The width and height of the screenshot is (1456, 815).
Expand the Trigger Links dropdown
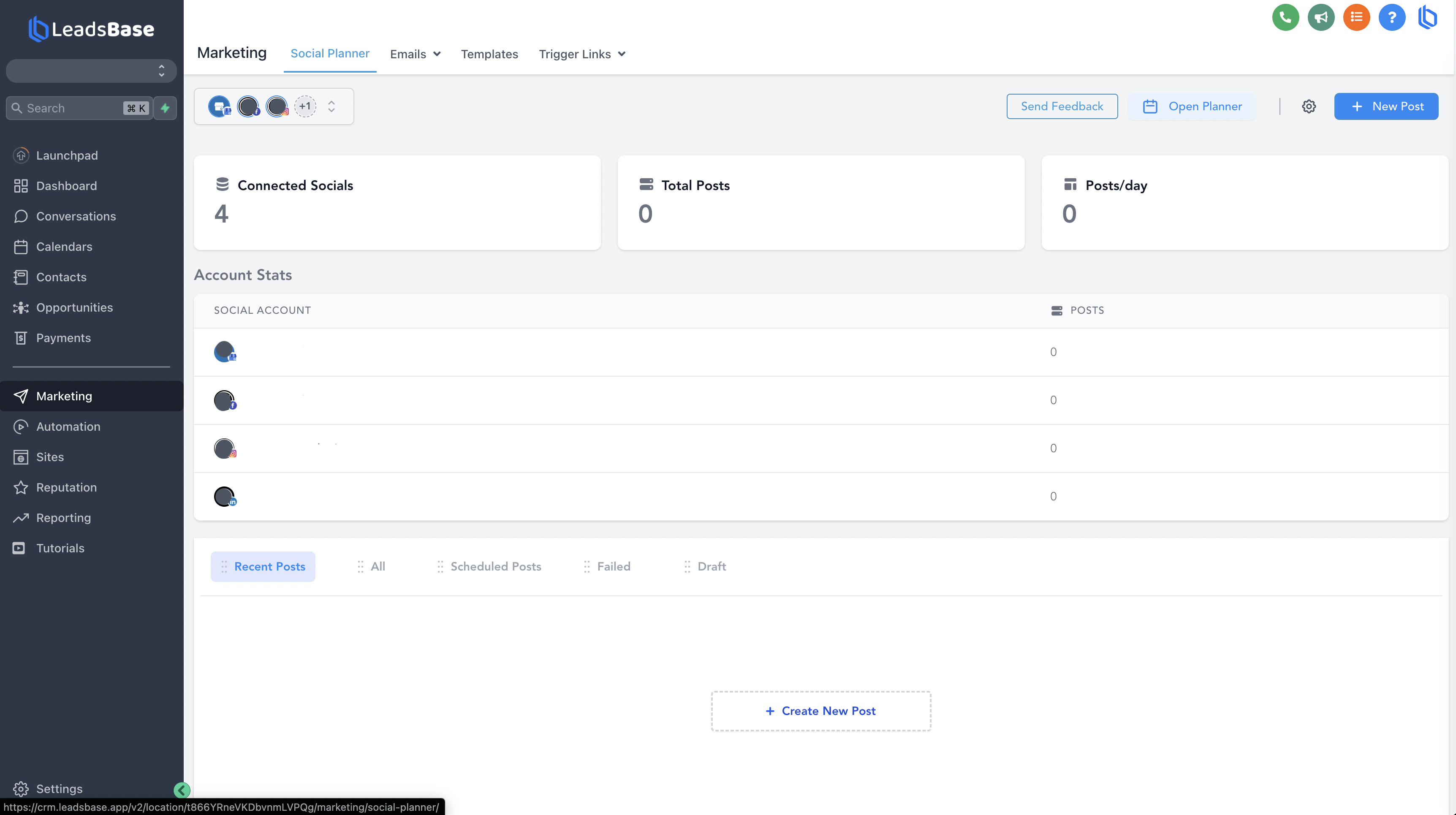click(582, 54)
